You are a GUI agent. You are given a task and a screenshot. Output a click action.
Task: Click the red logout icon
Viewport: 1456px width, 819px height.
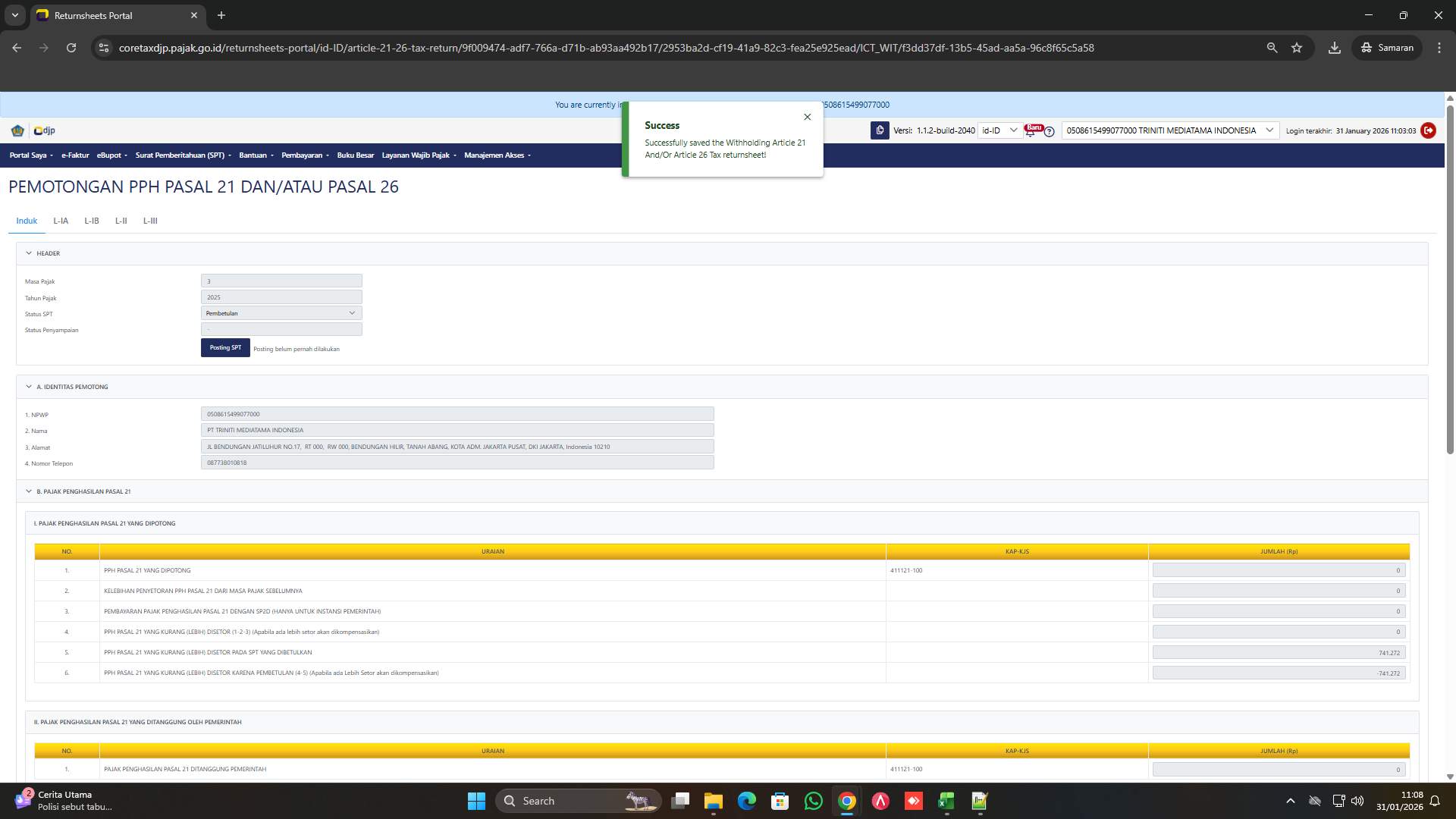pos(1429,130)
